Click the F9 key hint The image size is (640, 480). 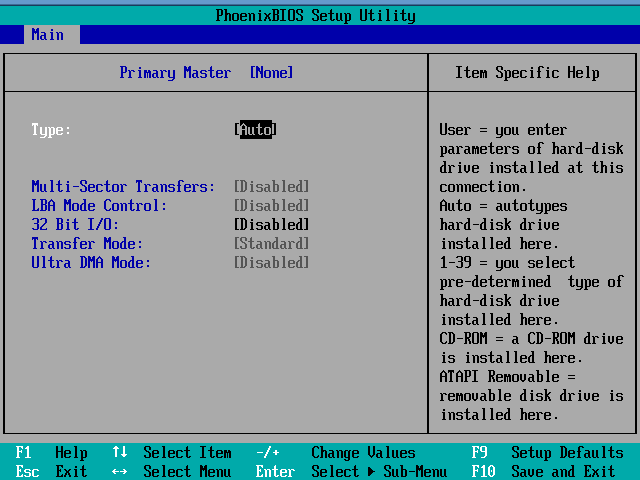[479, 453]
